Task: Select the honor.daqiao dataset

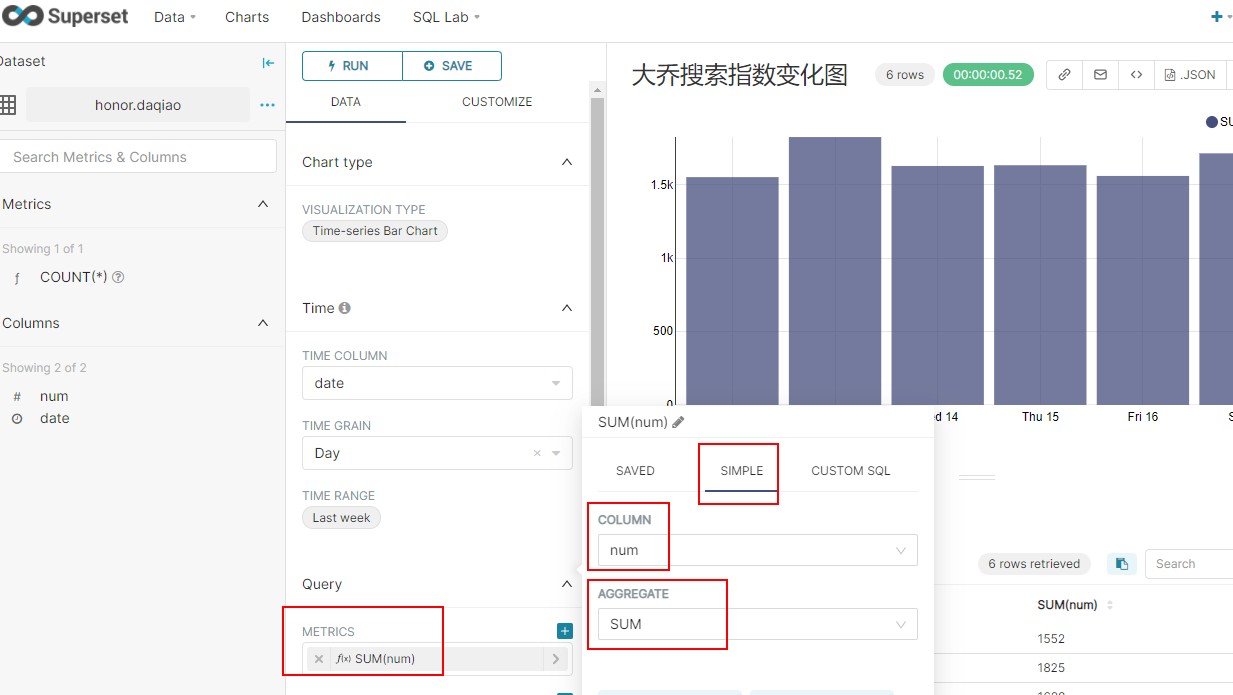Action: [x=138, y=105]
